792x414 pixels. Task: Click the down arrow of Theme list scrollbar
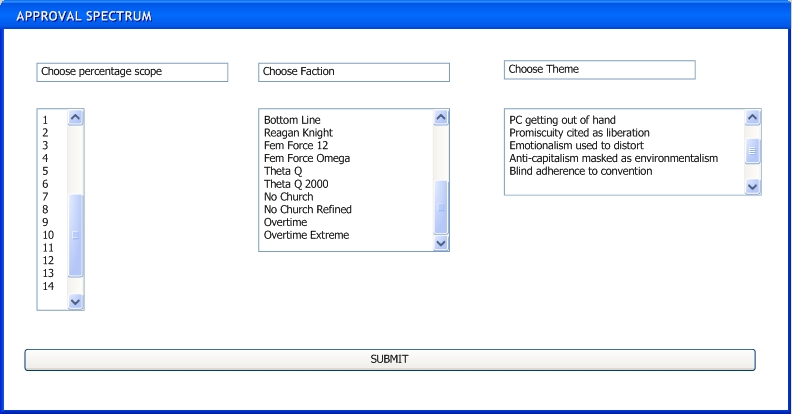(752, 186)
